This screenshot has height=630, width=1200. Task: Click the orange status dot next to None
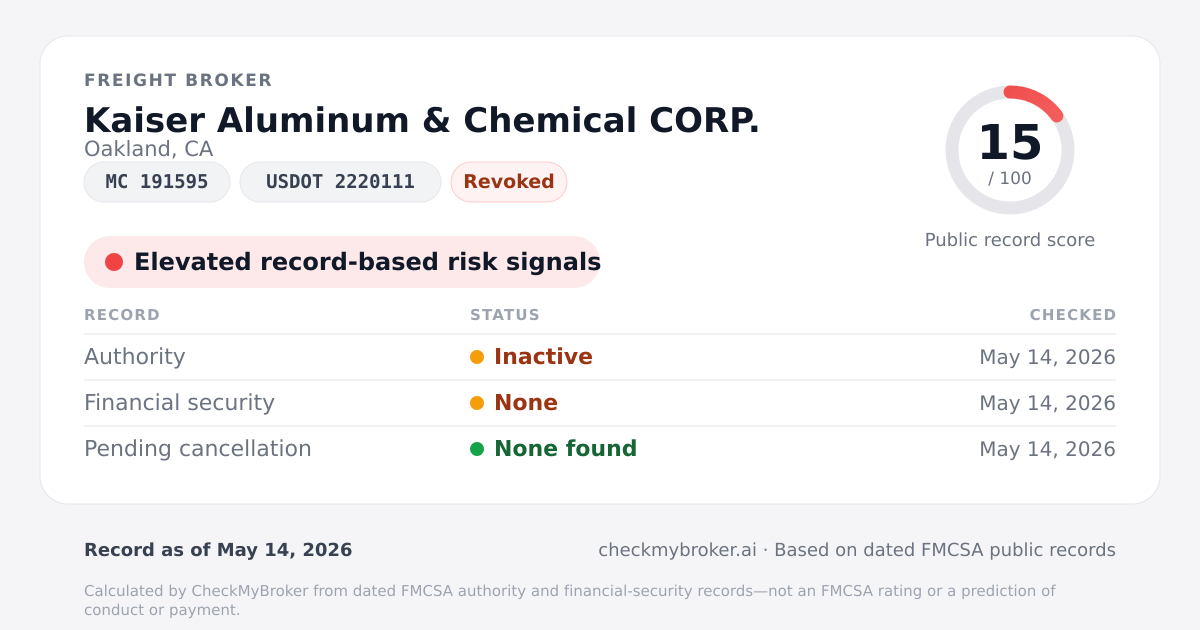click(x=477, y=403)
